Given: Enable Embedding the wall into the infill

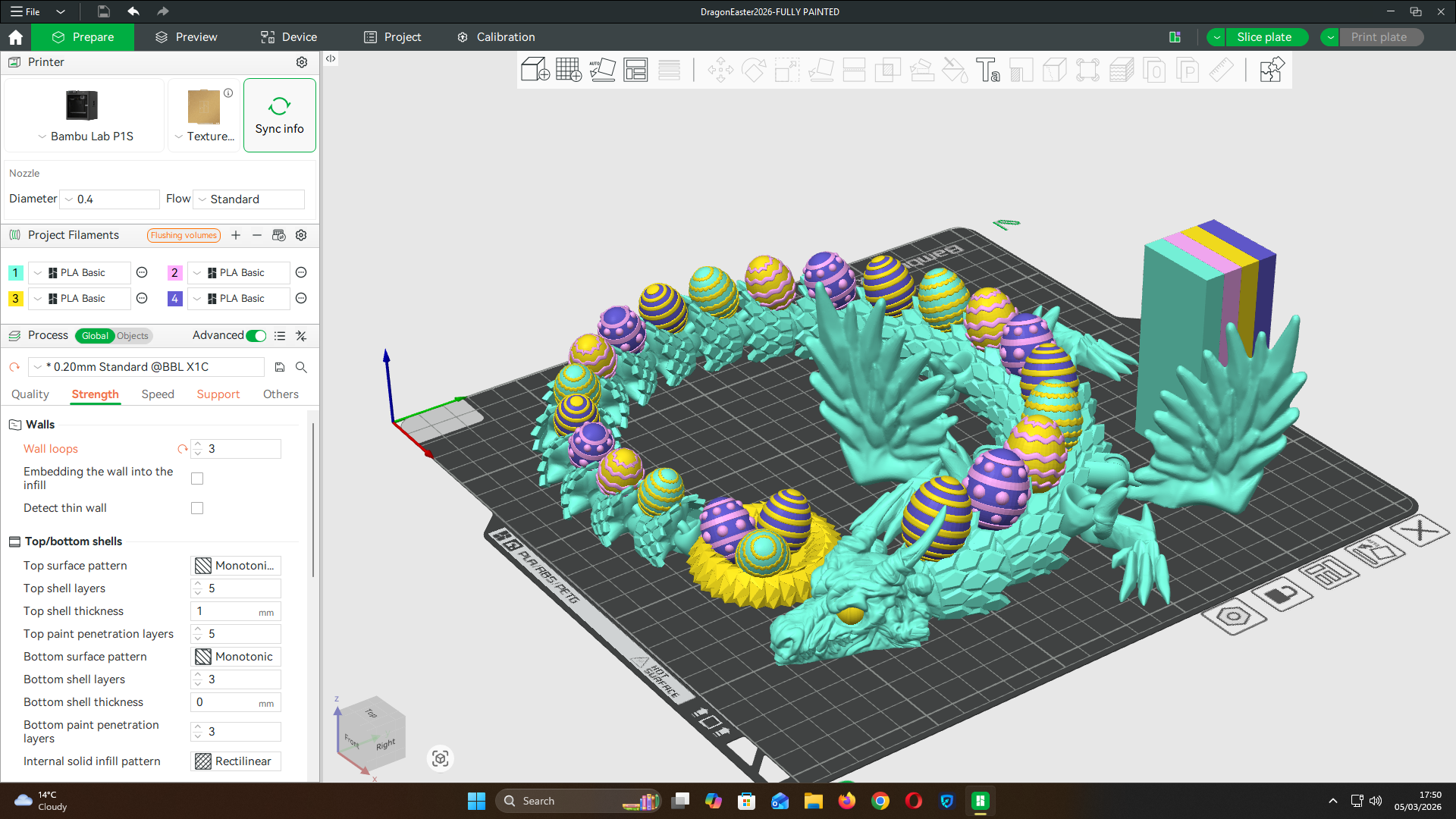Looking at the screenshot, I should click(197, 479).
